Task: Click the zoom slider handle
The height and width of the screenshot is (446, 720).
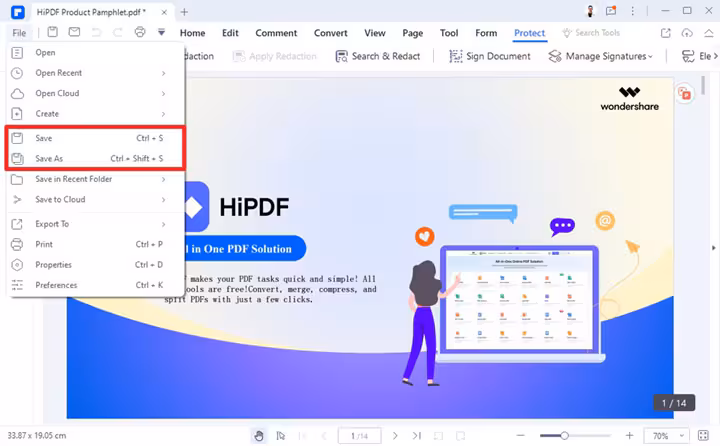Action: (564, 435)
